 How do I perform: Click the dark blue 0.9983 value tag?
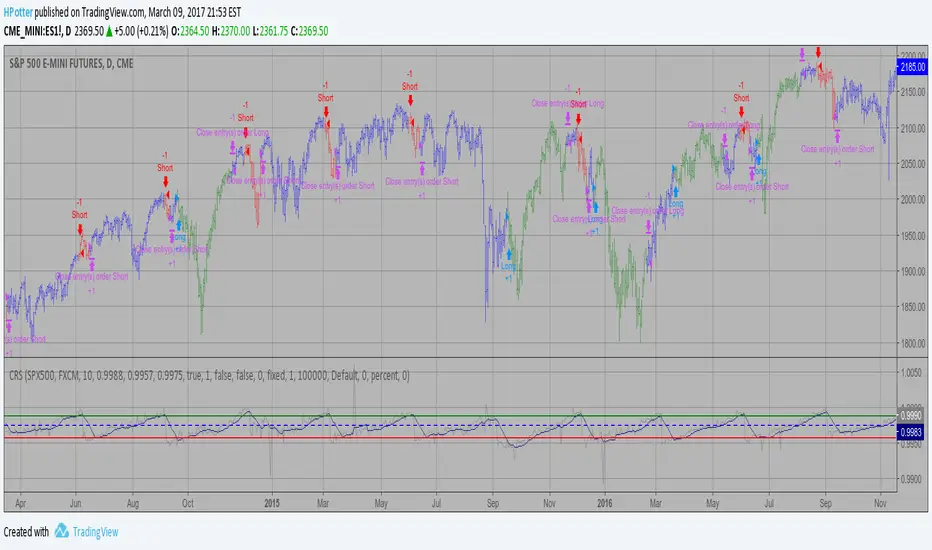[x=911, y=432]
